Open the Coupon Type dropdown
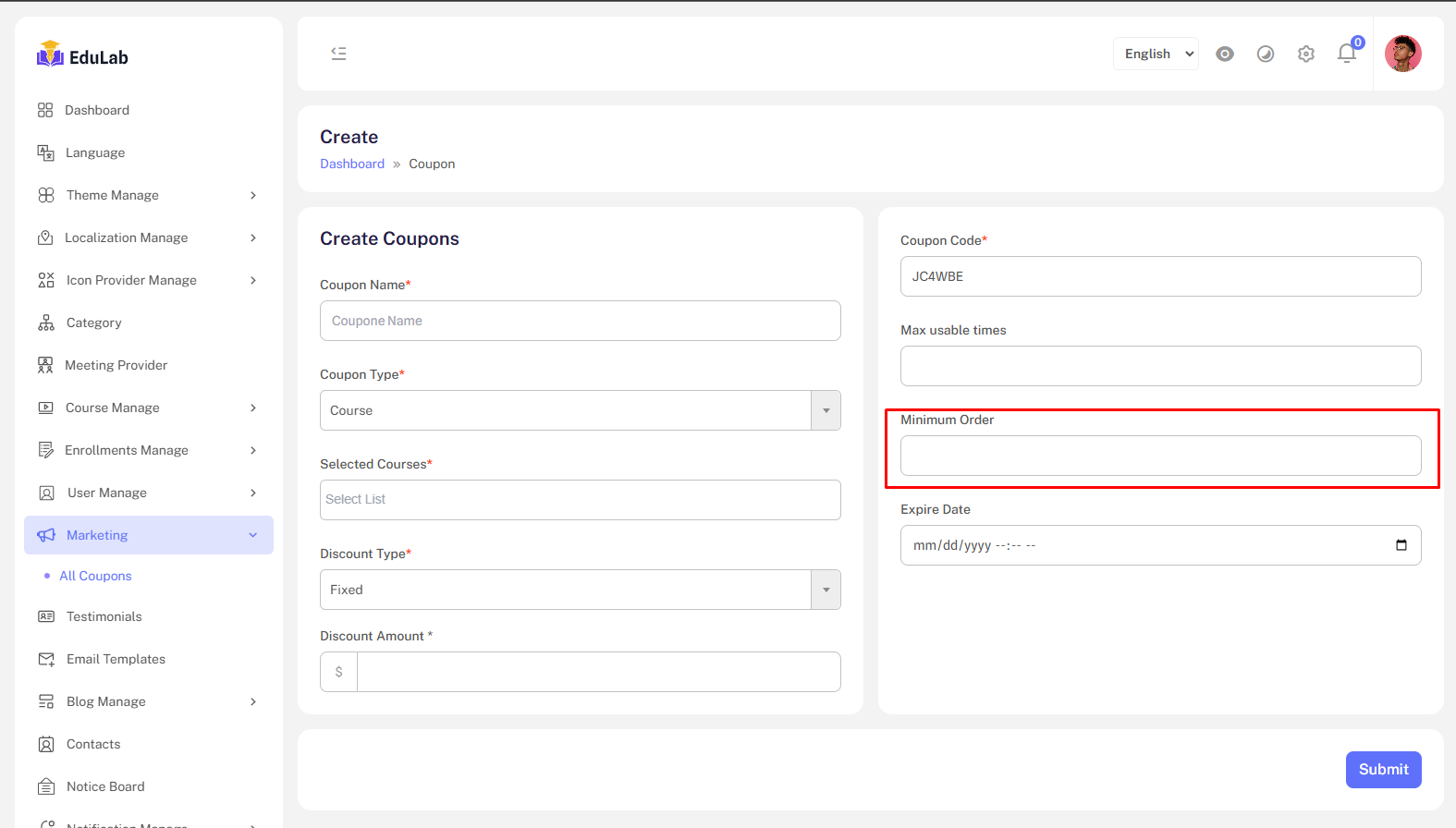The height and width of the screenshot is (828, 1456). pyautogui.click(x=580, y=410)
